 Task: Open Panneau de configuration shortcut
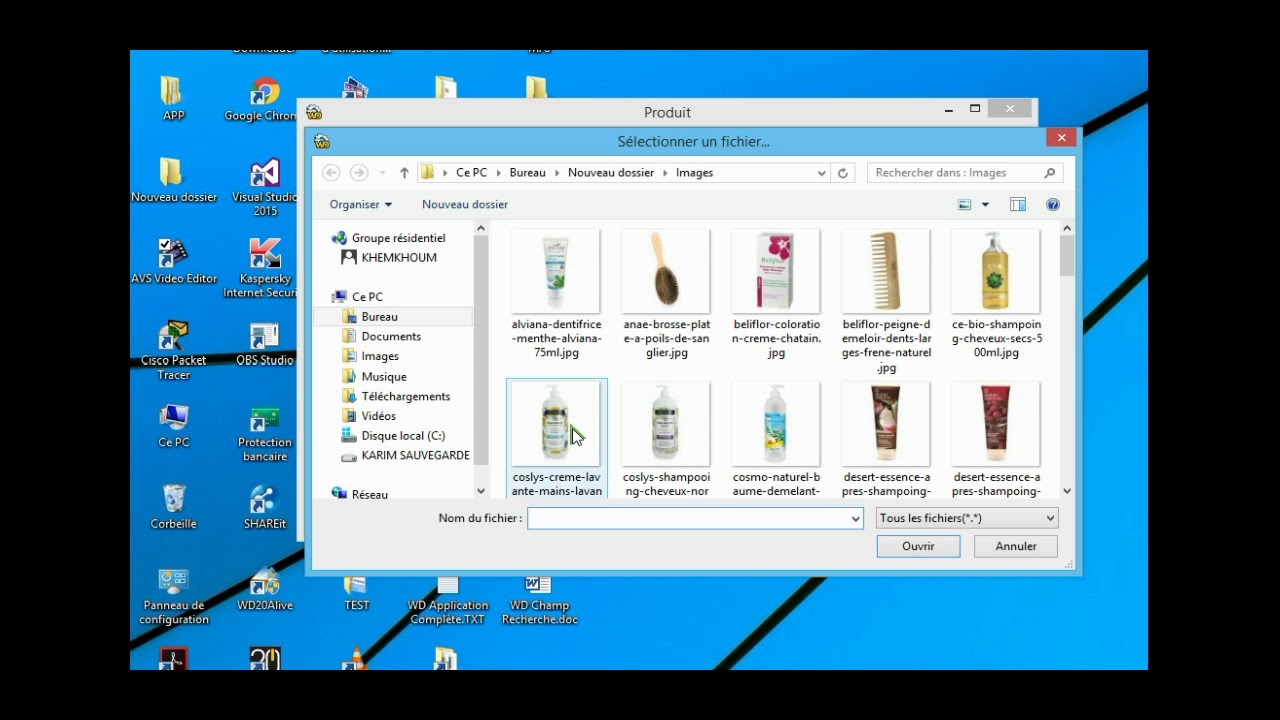[x=173, y=596]
